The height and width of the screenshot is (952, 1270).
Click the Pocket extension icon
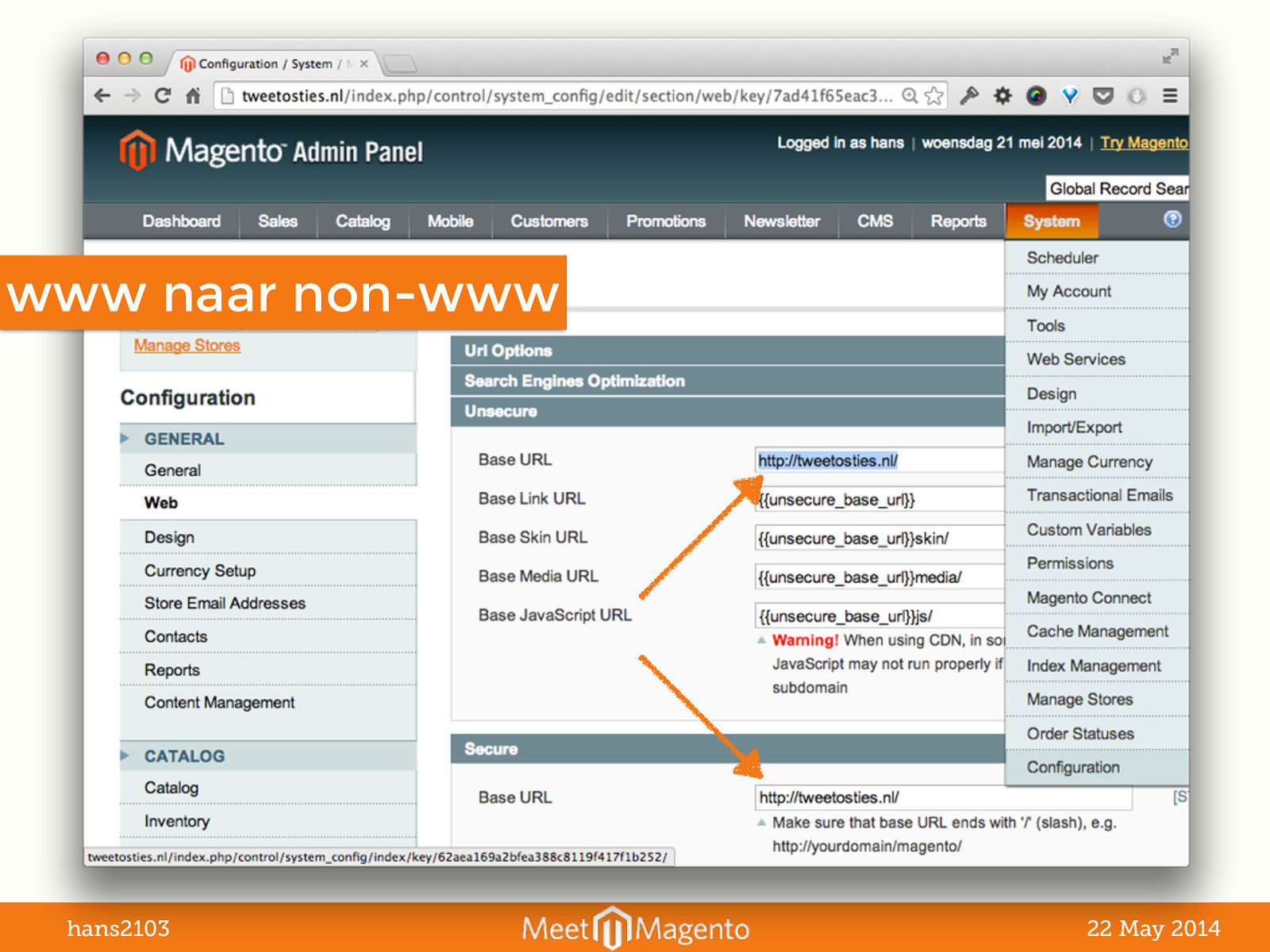point(1103,96)
